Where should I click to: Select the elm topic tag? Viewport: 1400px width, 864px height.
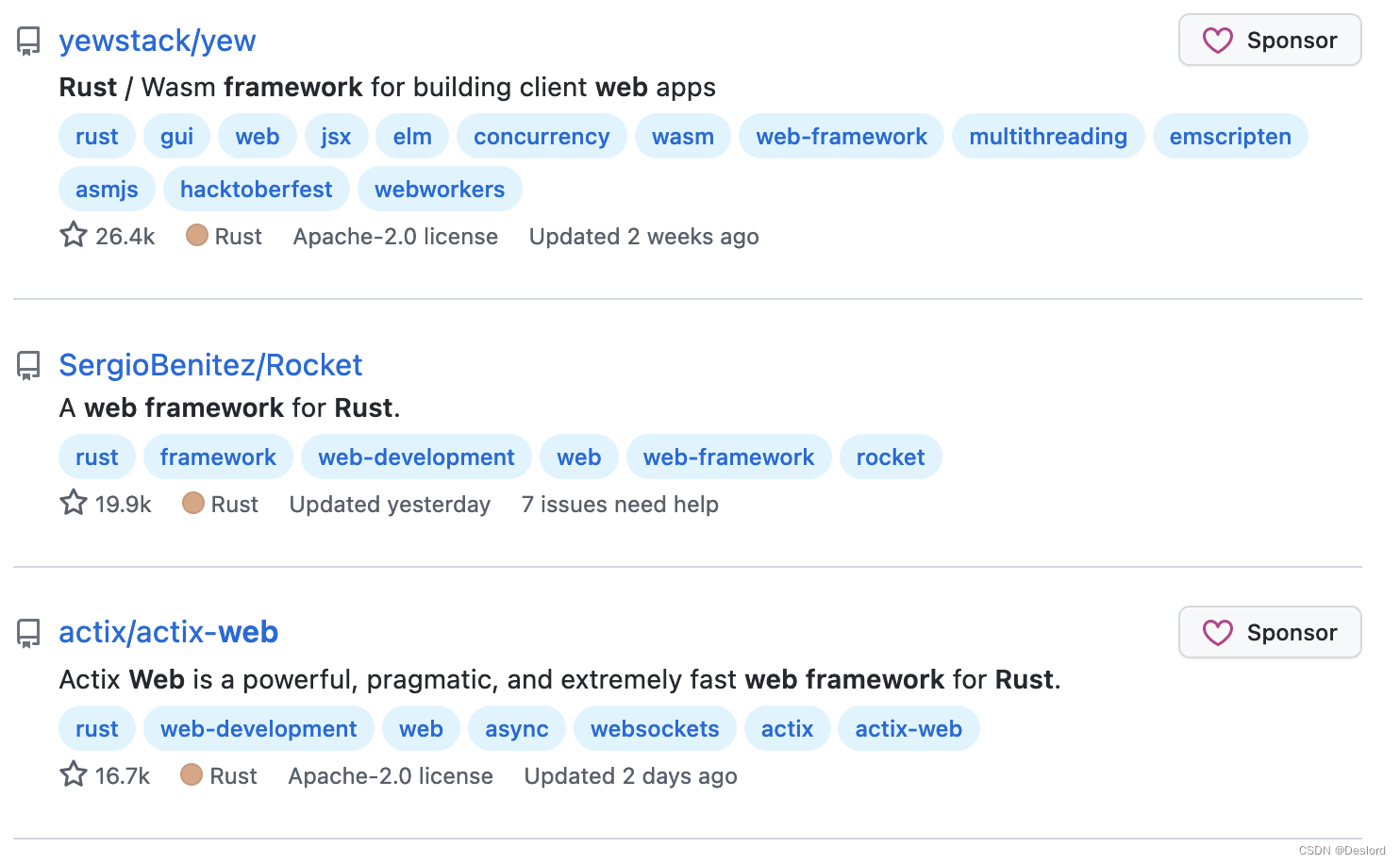coord(412,136)
